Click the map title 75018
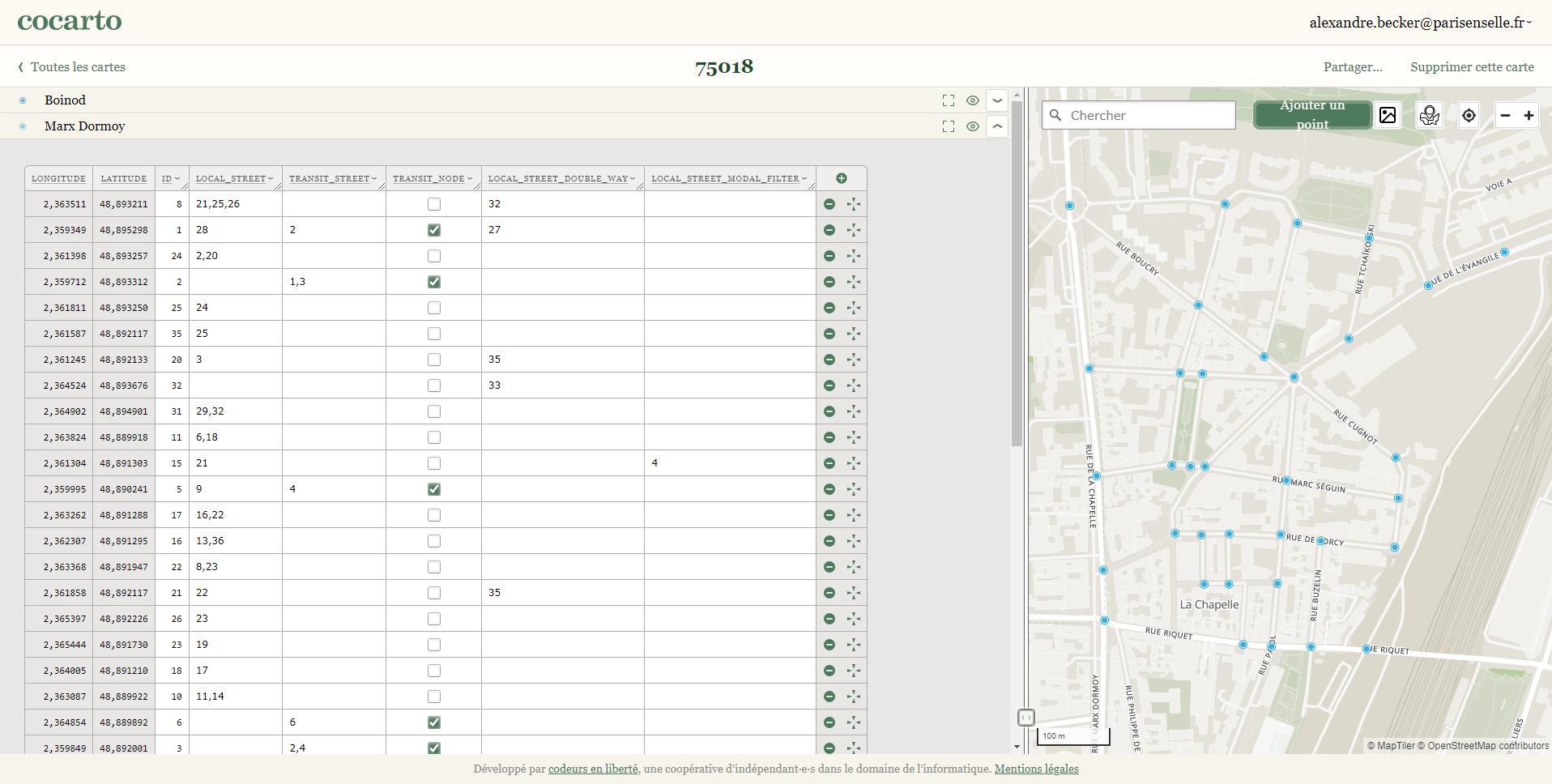The image size is (1552, 784). (x=724, y=67)
